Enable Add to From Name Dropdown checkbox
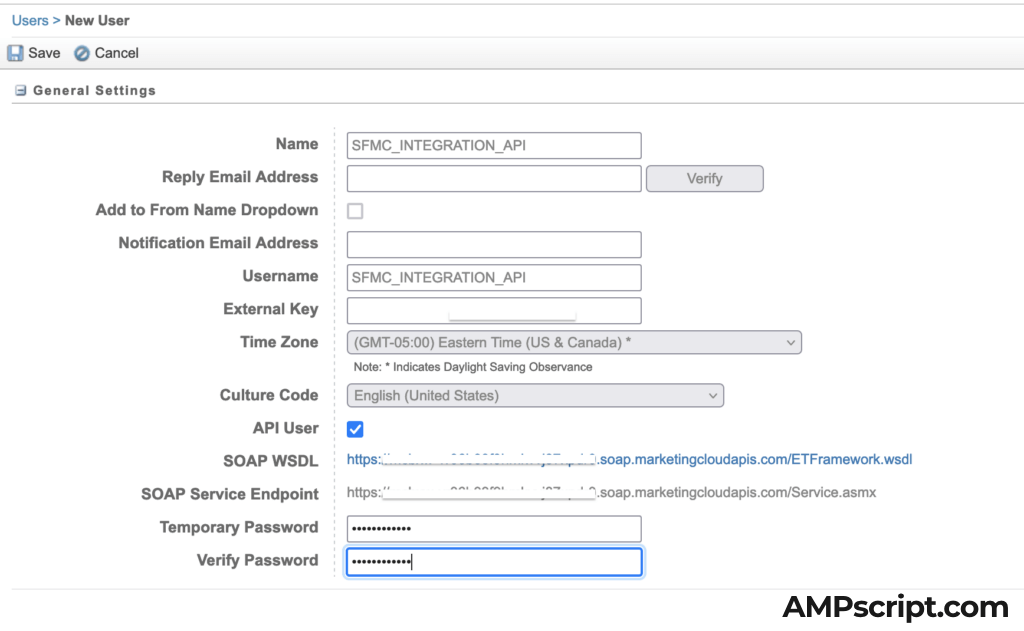 tap(355, 211)
